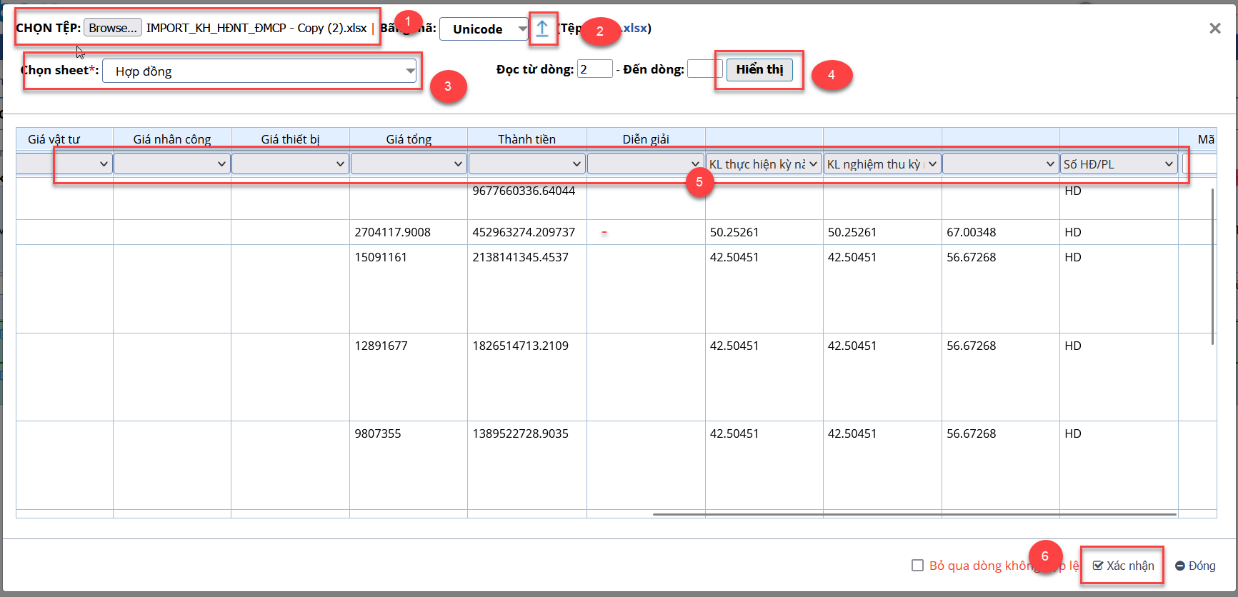Click the 'Đến dòng' input field
Image resolution: width=1238 pixels, height=597 pixels.
[x=704, y=69]
